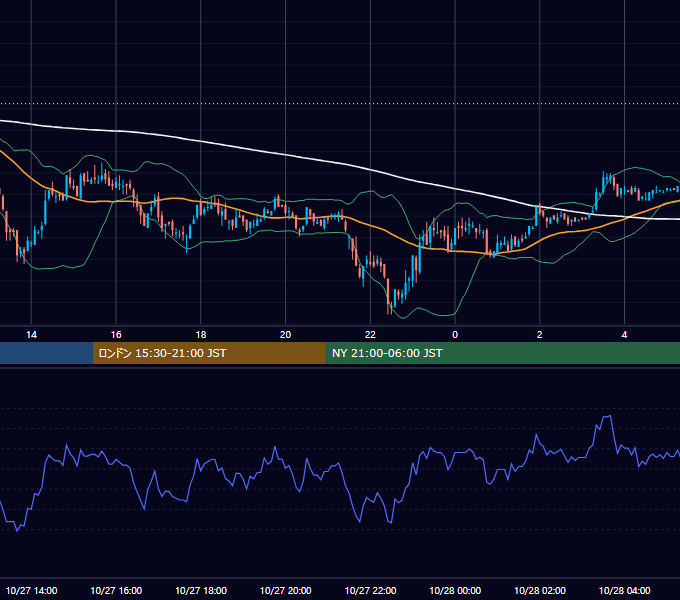Click the hour label 18 on price chart axis
Image resolution: width=680 pixels, height=600 pixels.
(x=201, y=335)
